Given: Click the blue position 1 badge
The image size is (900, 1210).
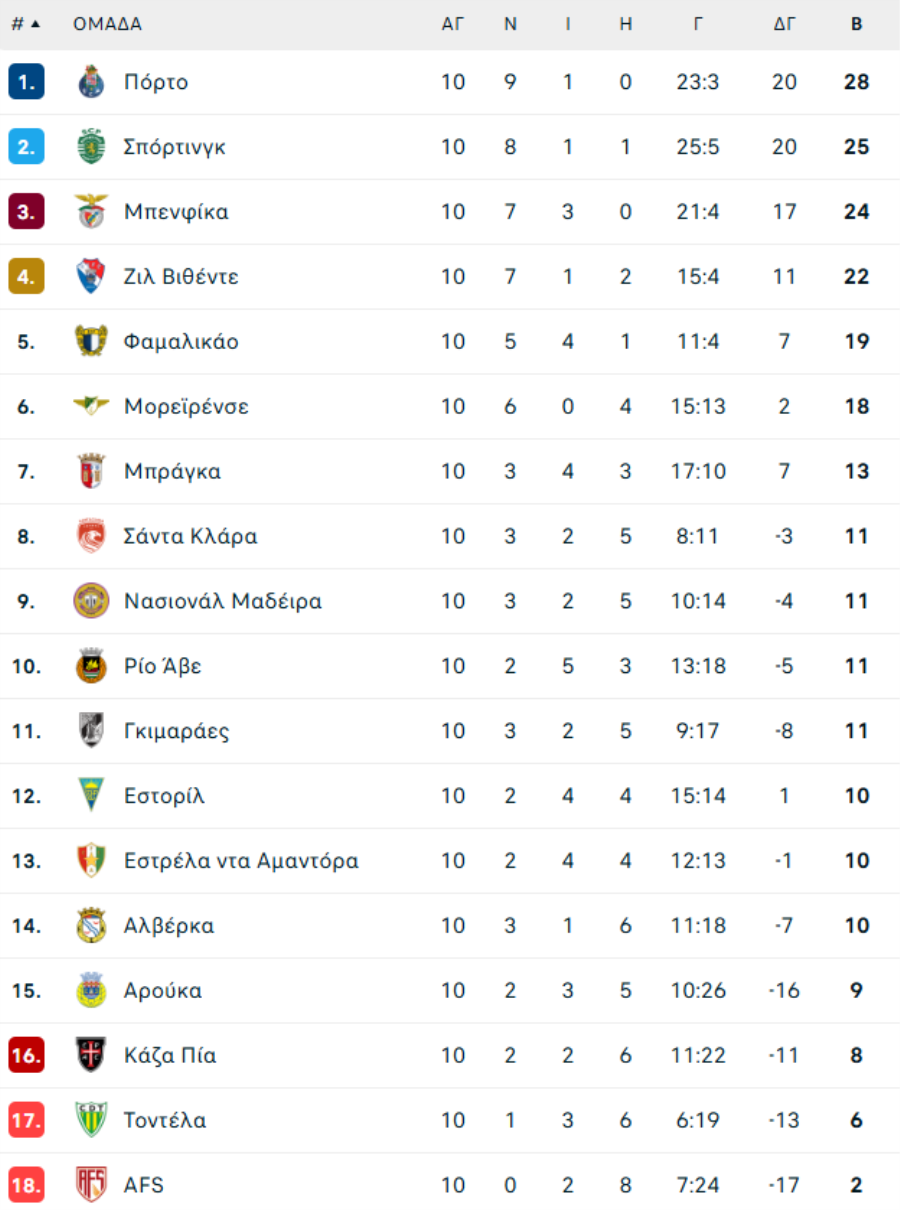Looking at the screenshot, I should [x=26, y=82].
